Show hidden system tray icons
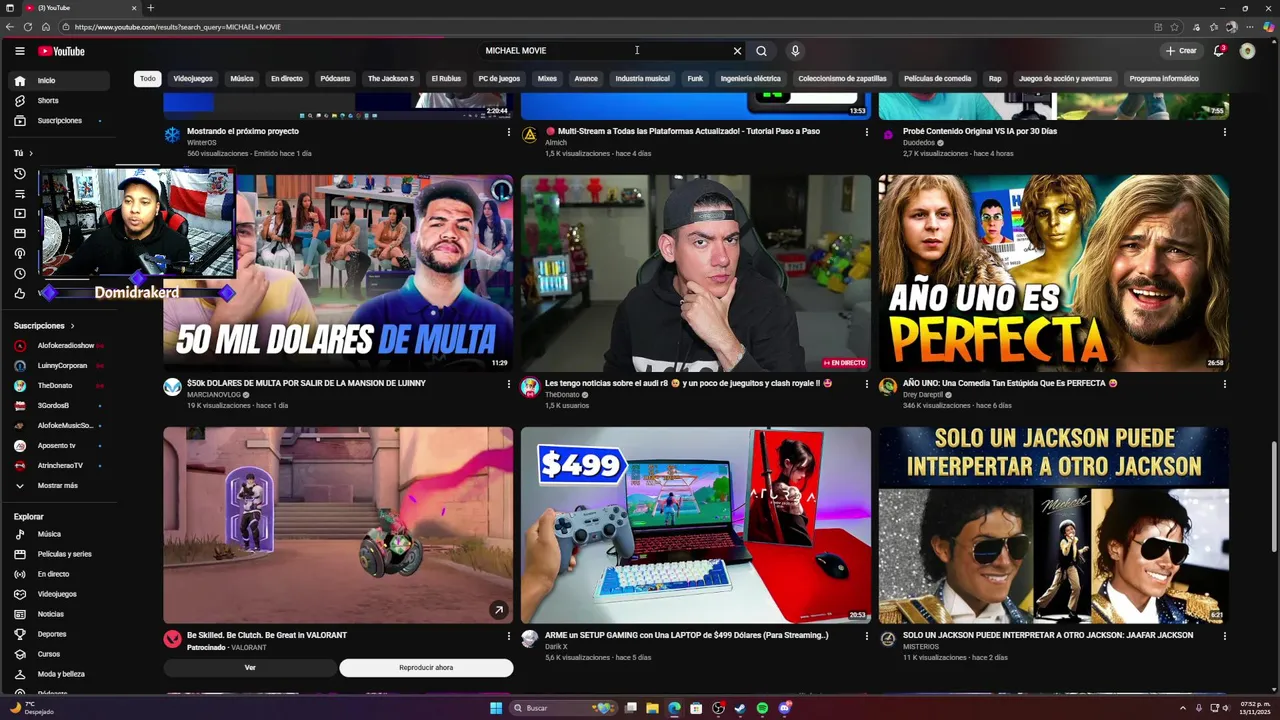The width and height of the screenshot is (1280, 720). [x=1181, y=708]
